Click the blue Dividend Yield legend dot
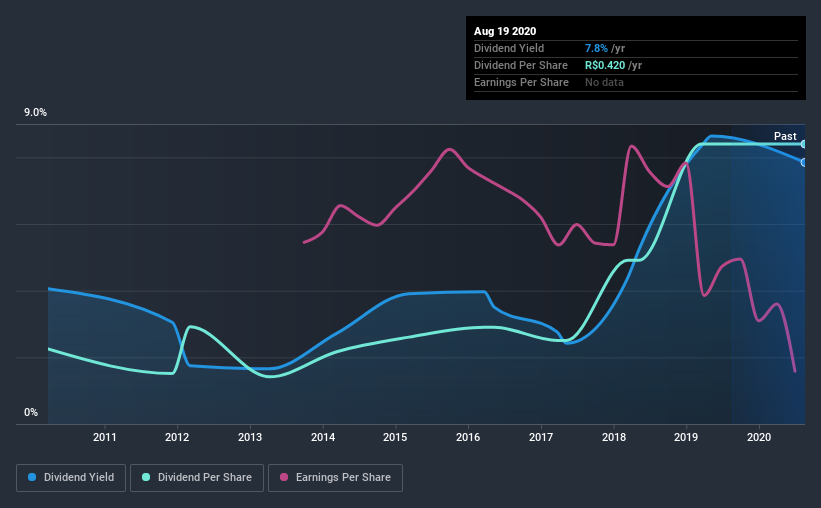This screenshot has height=508, width=821. coord(32,477)
